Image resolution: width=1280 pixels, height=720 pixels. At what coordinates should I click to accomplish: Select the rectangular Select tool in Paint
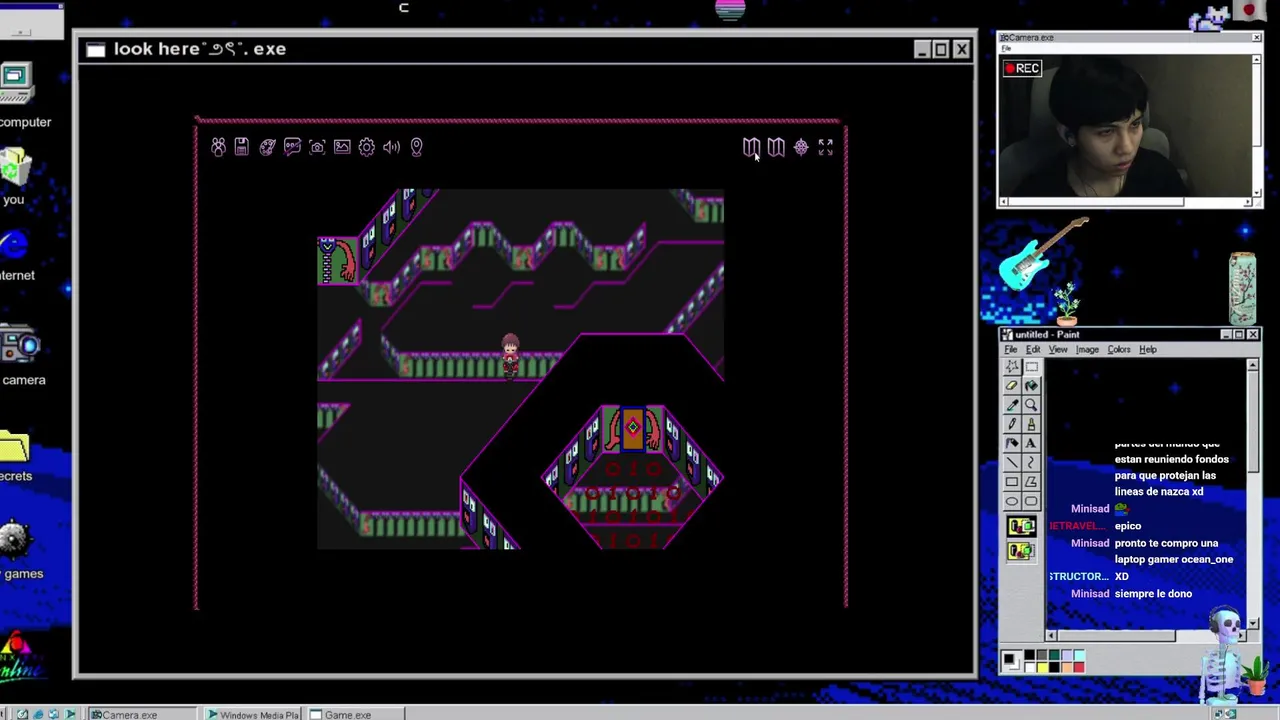click(x=1031, y=366)
